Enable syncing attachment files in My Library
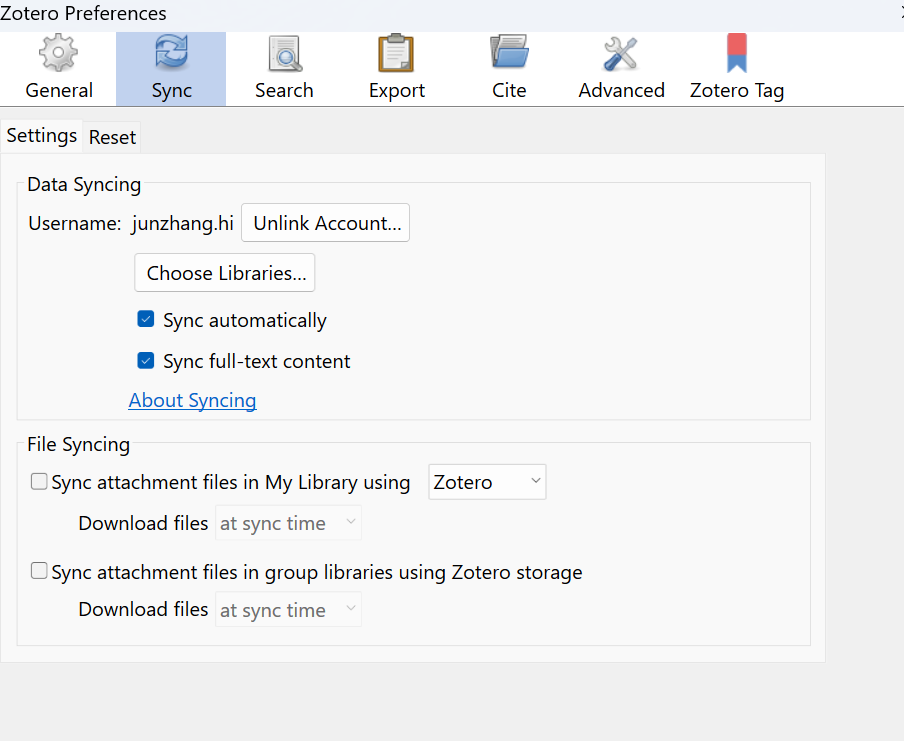Image resolution: width=904 pixels, height=741 pixels. 39,482
